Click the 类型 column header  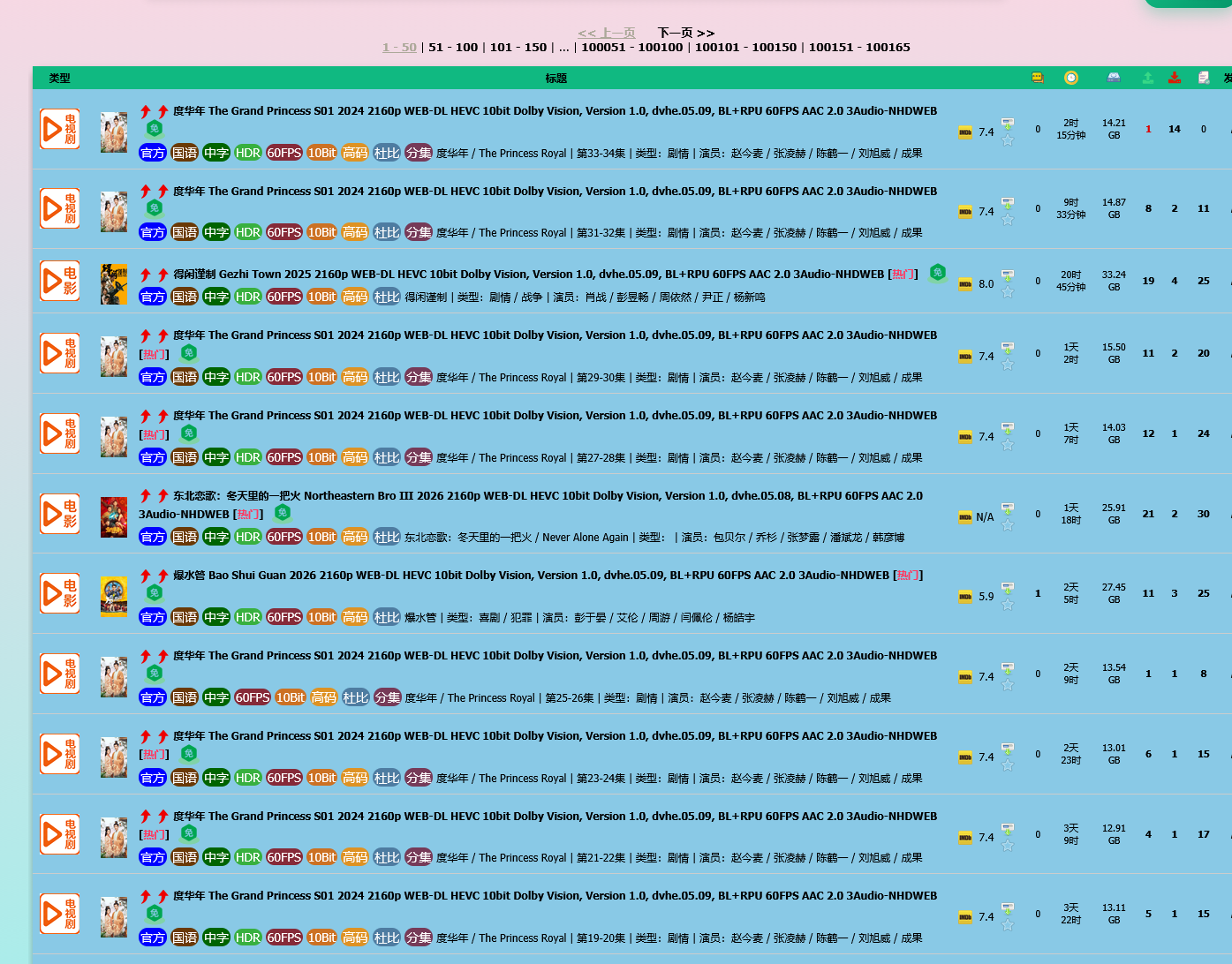pos(60,79)
